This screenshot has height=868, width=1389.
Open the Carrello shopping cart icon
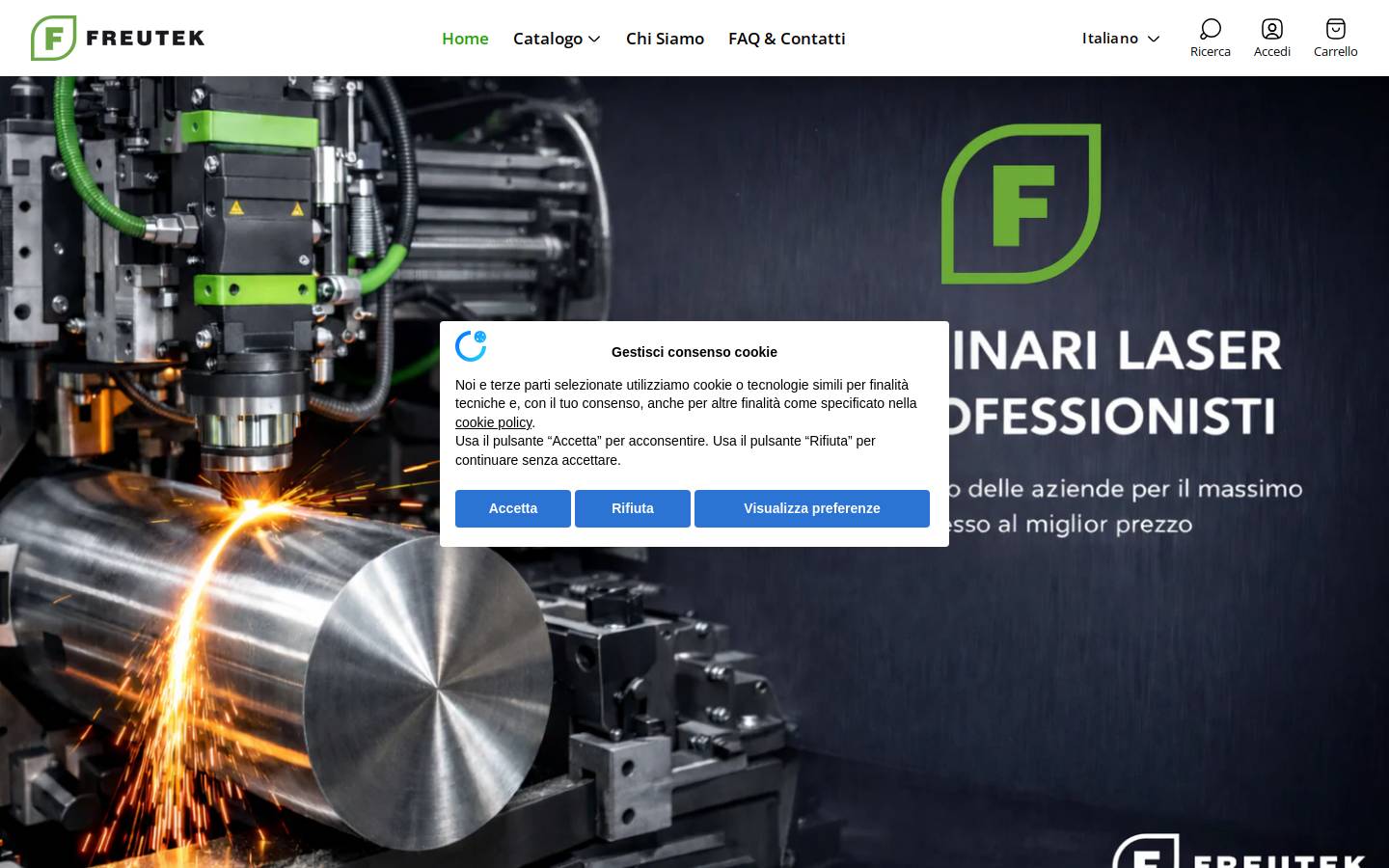click(x=1335, y=39)
